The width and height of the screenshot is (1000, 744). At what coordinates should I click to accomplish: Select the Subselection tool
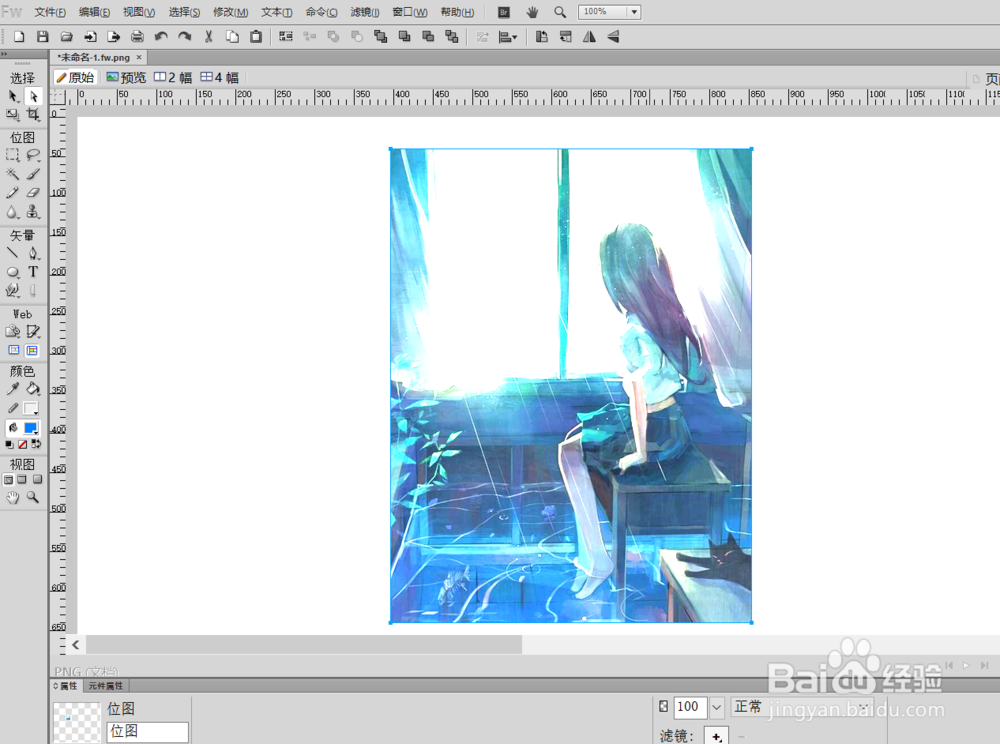tap(33, 96)
